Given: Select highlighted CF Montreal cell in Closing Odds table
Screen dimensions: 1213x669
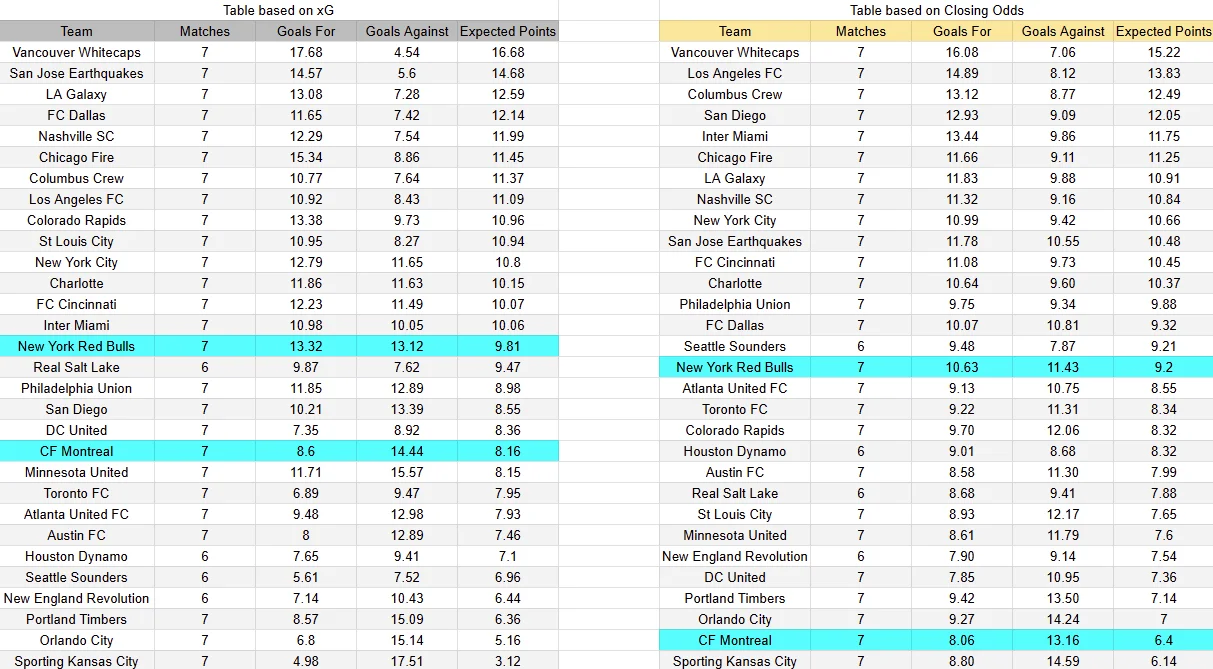Looking at the screenshot, I should pos(735,640).
